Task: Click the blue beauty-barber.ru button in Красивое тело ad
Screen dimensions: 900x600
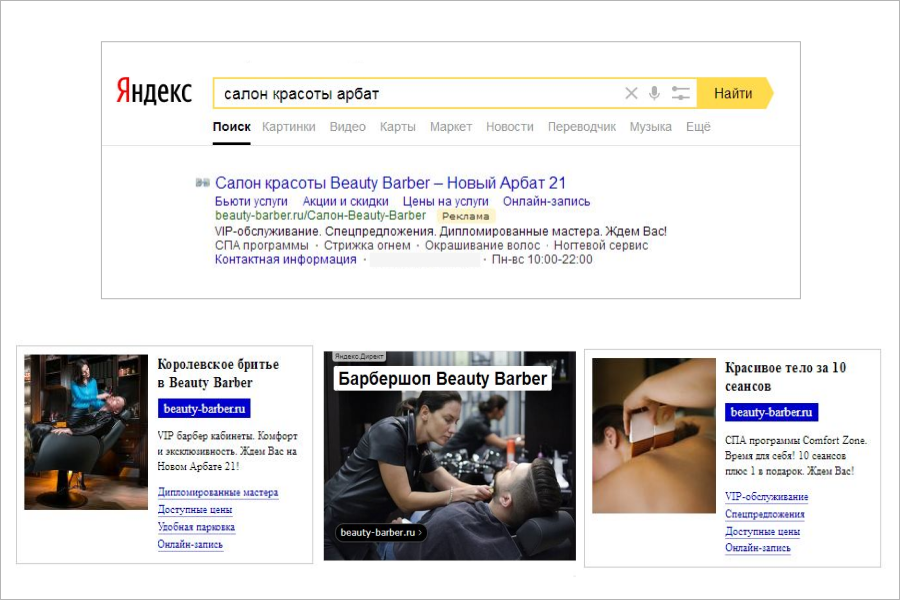Action: (771, 412)
